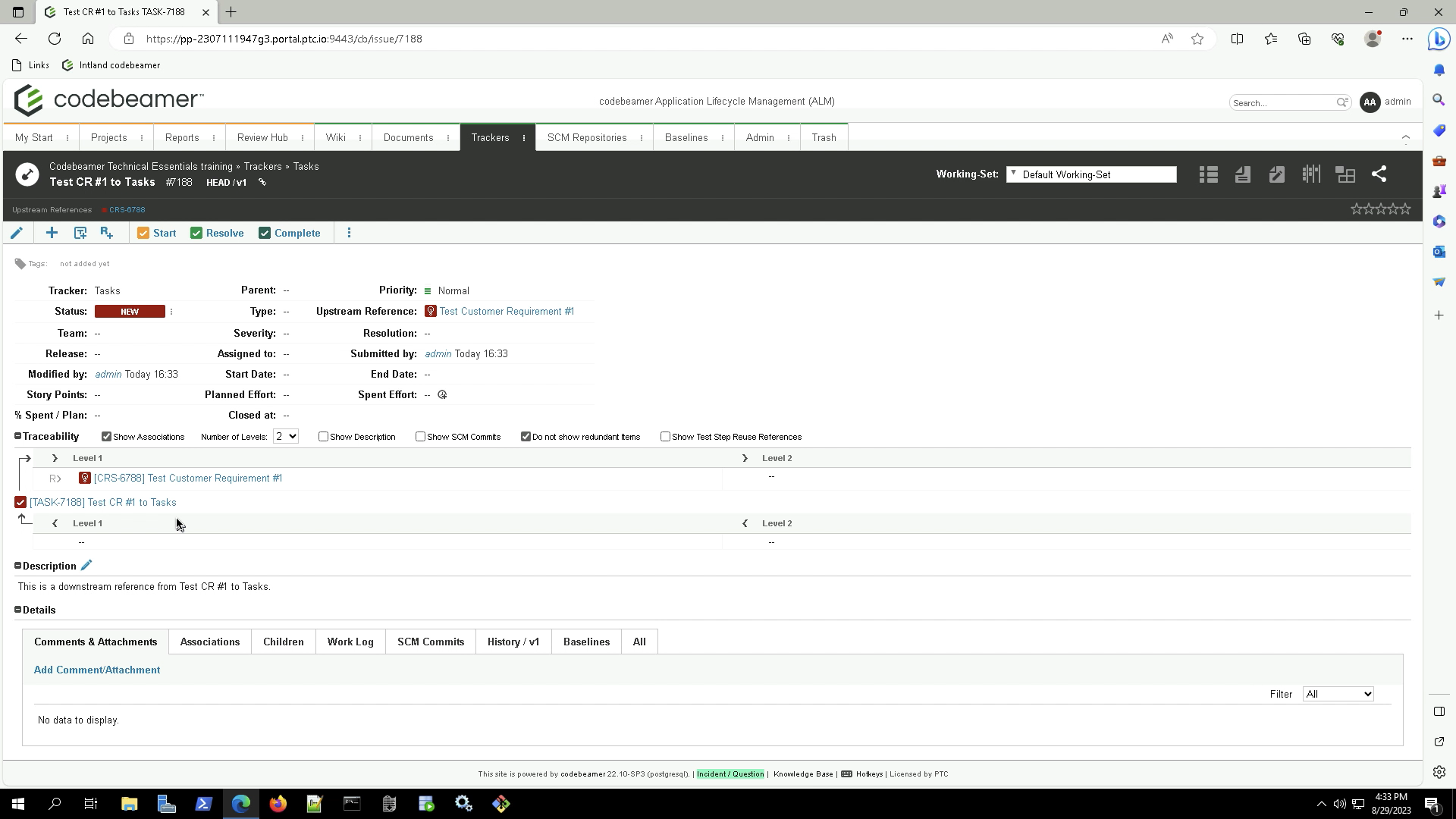Image resolution: width=1456 pixels, height=819 pixels.
Task: Click the NEW status badge
Action: tap(130, 312)
